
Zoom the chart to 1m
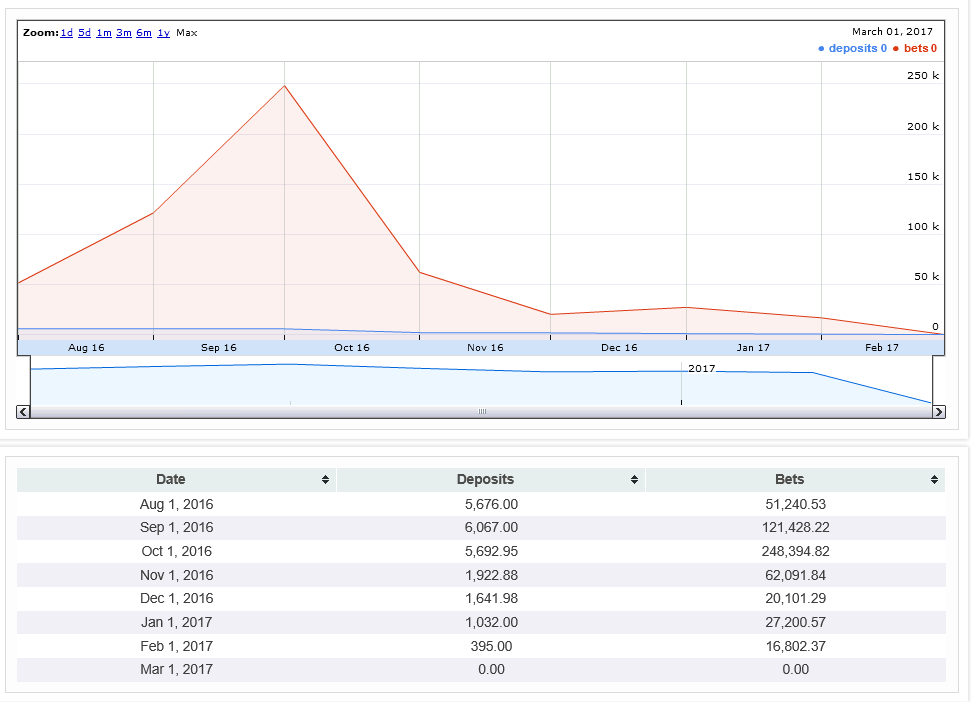(x=104, y=33)
